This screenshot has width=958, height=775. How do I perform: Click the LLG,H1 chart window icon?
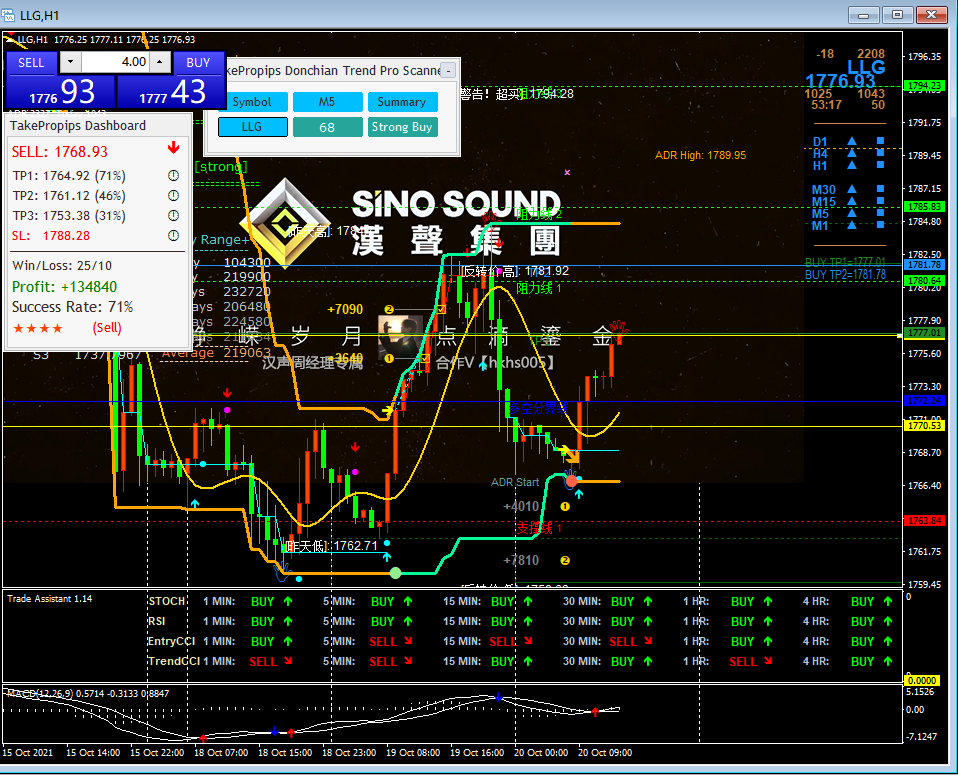coord(9,15)
